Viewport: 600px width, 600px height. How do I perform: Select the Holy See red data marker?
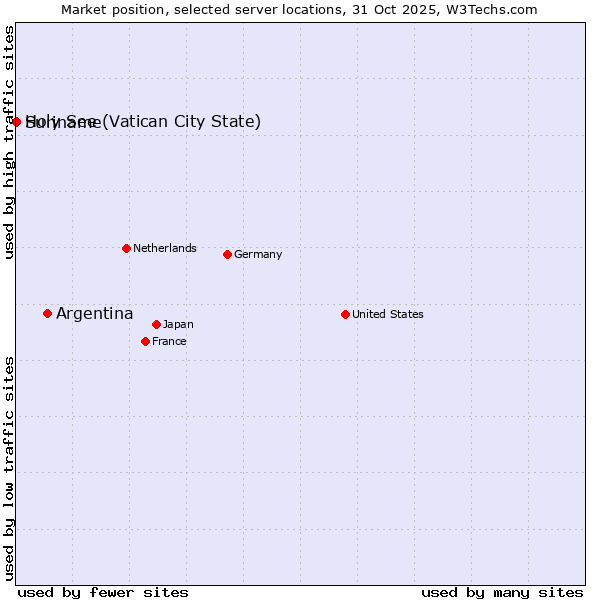(16, 122)
